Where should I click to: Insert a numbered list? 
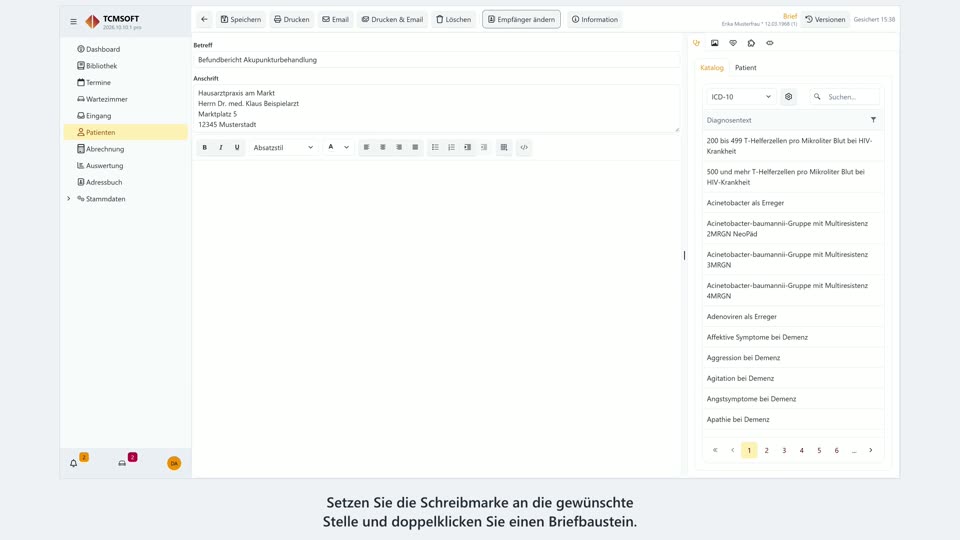coord(451,148)
